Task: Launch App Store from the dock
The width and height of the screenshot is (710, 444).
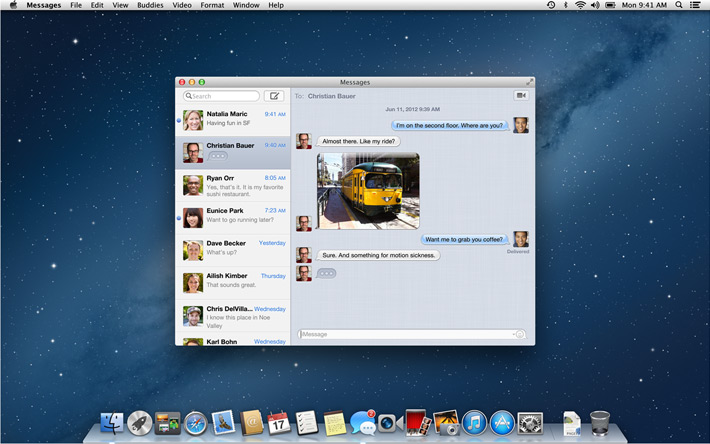Action: tap(502, 424)
